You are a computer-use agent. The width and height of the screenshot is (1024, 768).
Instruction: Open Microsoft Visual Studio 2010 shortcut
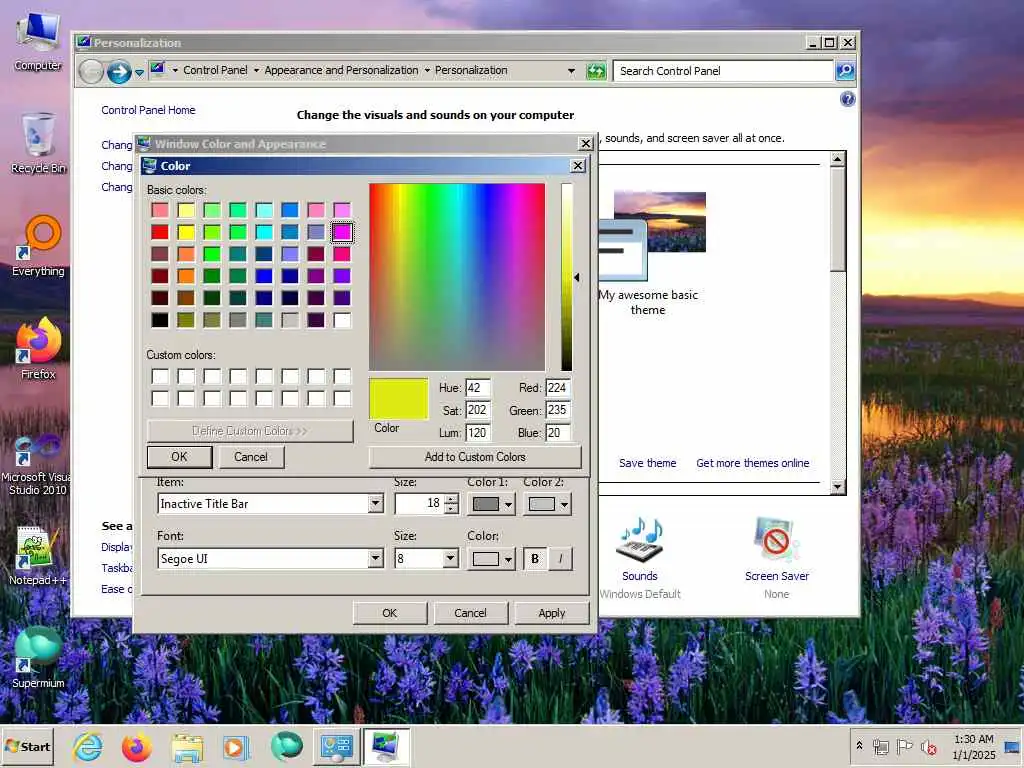[37, 465]
